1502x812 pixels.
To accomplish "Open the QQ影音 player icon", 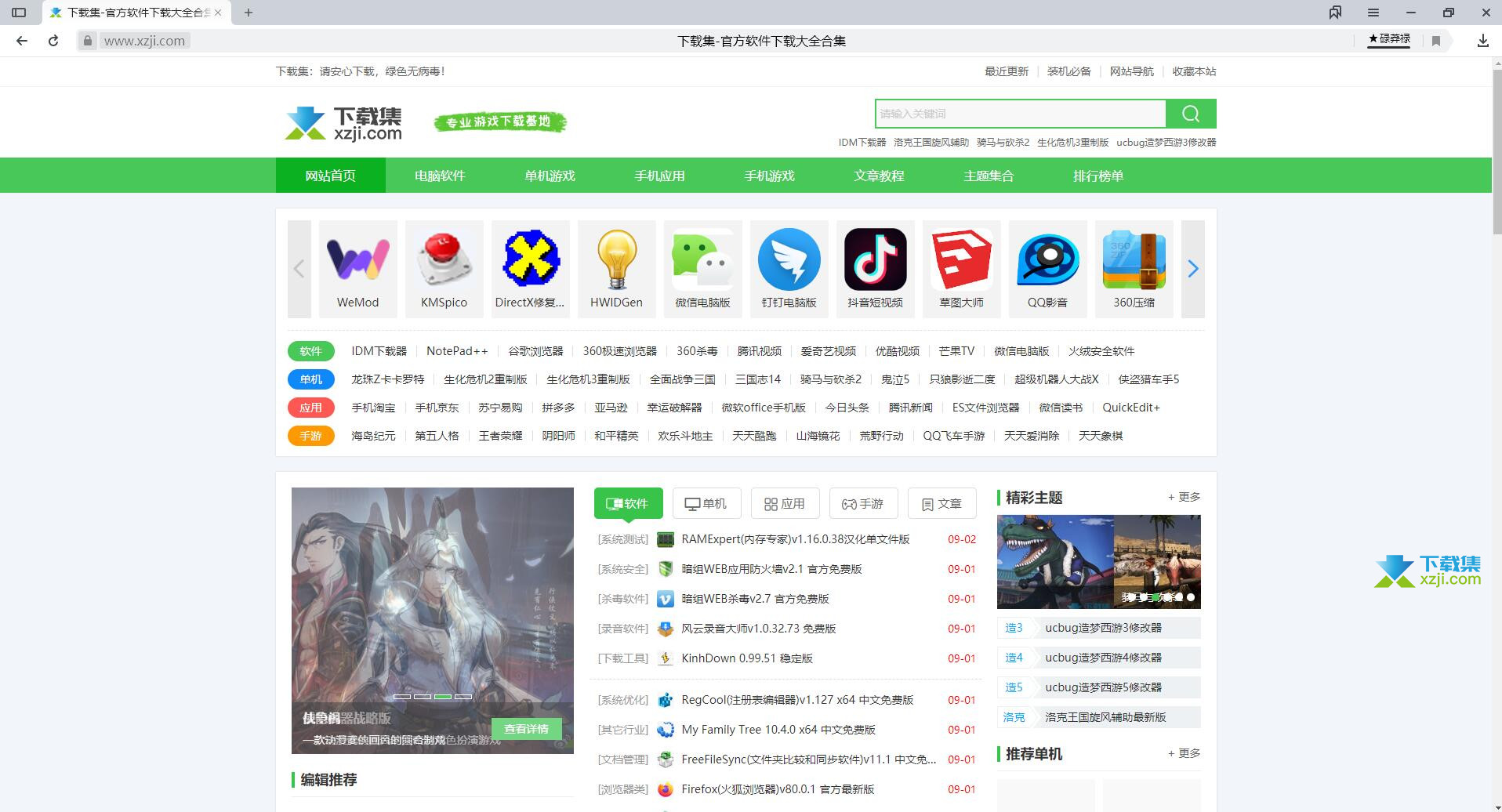I will pyautogui.click(x=1047, y=260).
